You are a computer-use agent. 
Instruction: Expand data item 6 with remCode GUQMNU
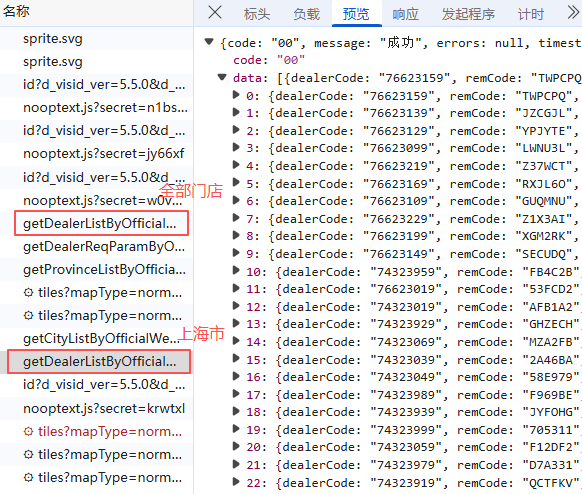tap(236, 200)
